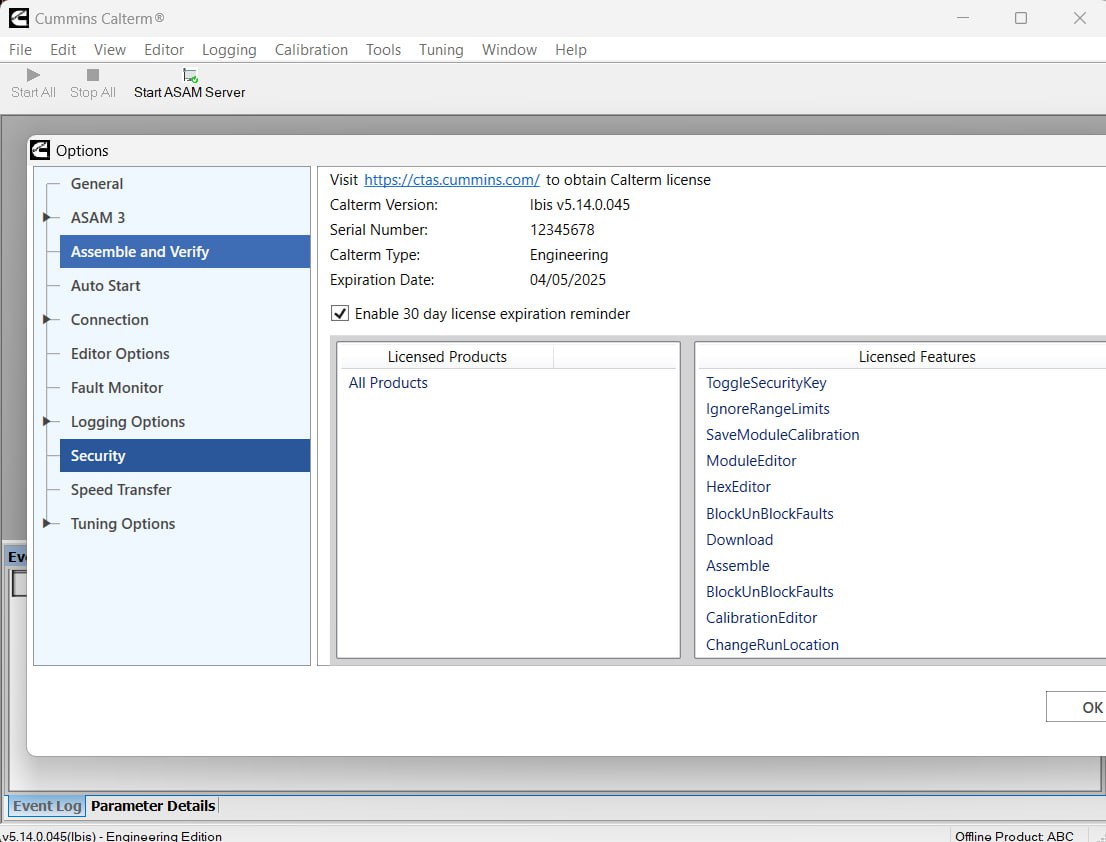Viewport: 1106px width, 842px height.
Task: Click the expiration date 04/05/2025
Action: coord(567,280)
